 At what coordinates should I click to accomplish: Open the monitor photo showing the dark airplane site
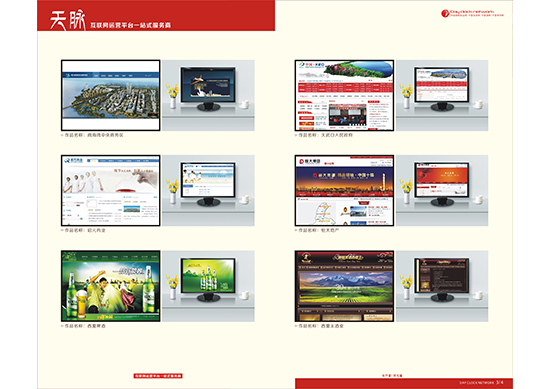(x=208, y=95)
